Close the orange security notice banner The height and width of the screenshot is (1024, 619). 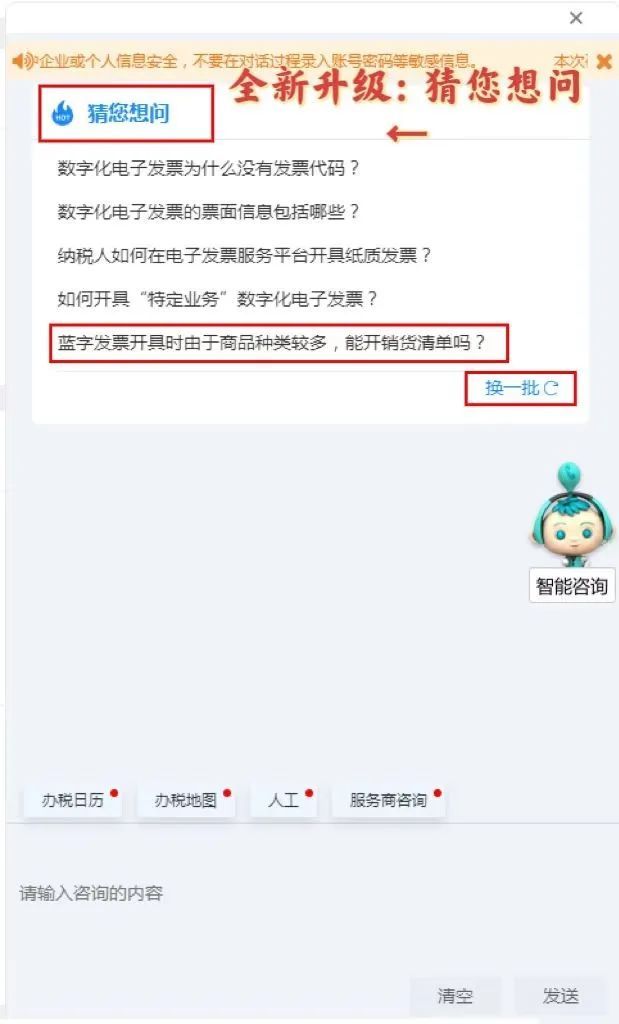pyautogui.click(x=604, y=62)
